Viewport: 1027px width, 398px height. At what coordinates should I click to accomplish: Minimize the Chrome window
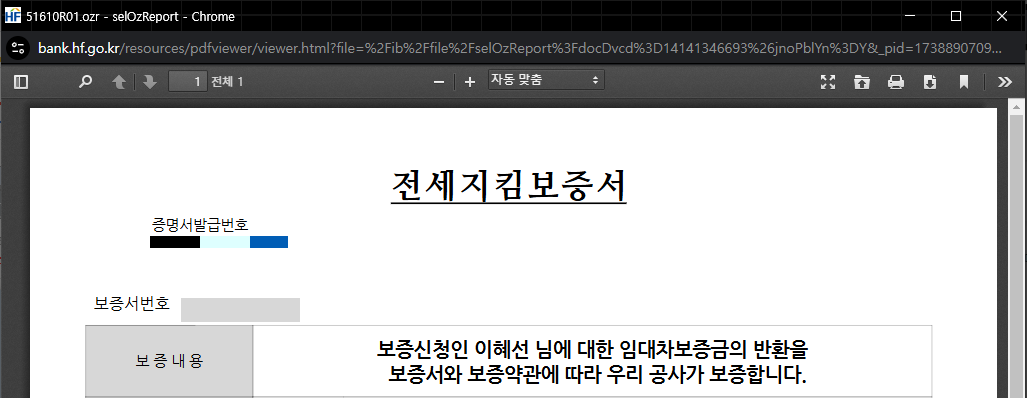(x=910, y=16)
